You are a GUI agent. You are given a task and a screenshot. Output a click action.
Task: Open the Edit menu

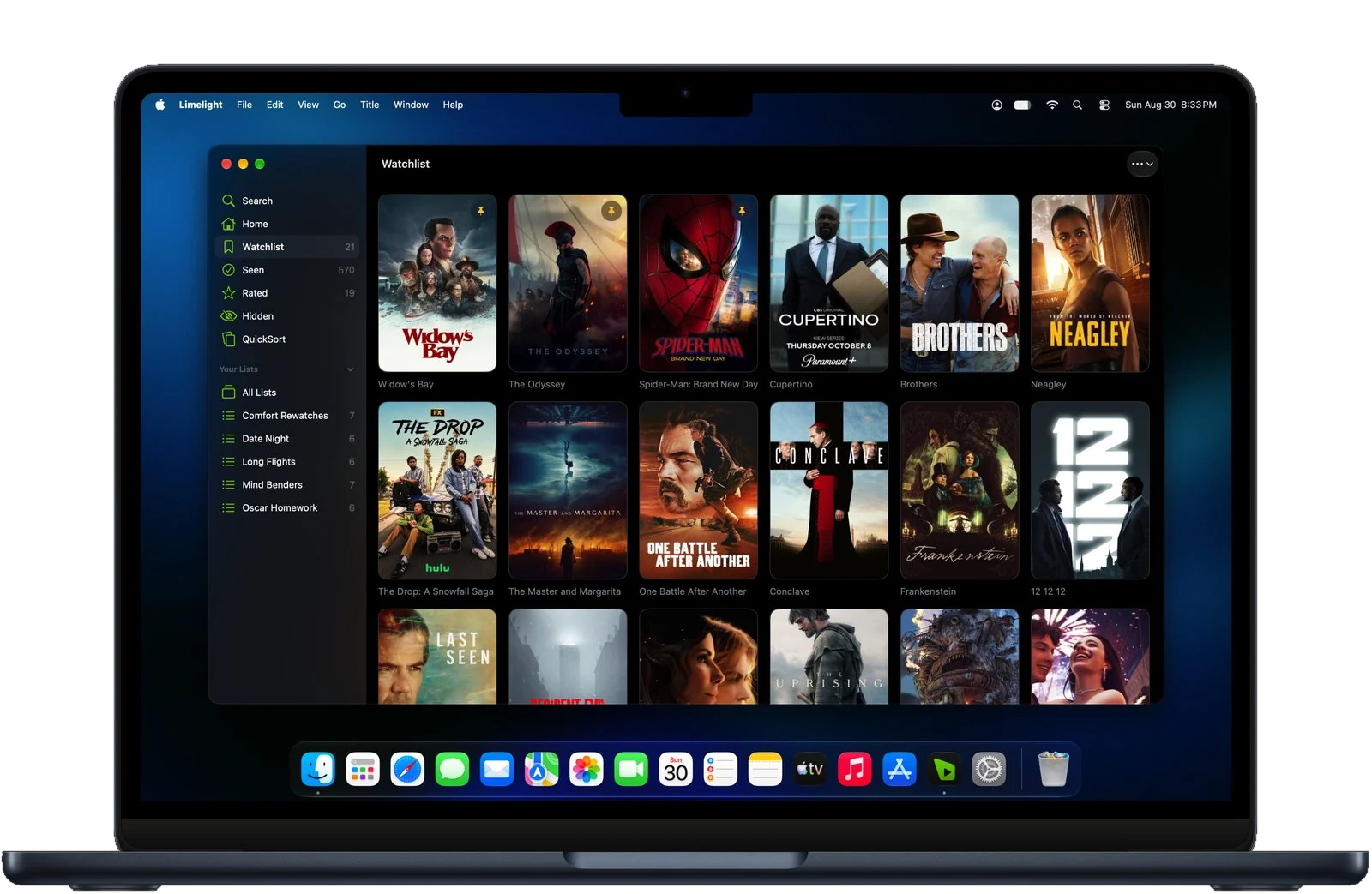274,105
